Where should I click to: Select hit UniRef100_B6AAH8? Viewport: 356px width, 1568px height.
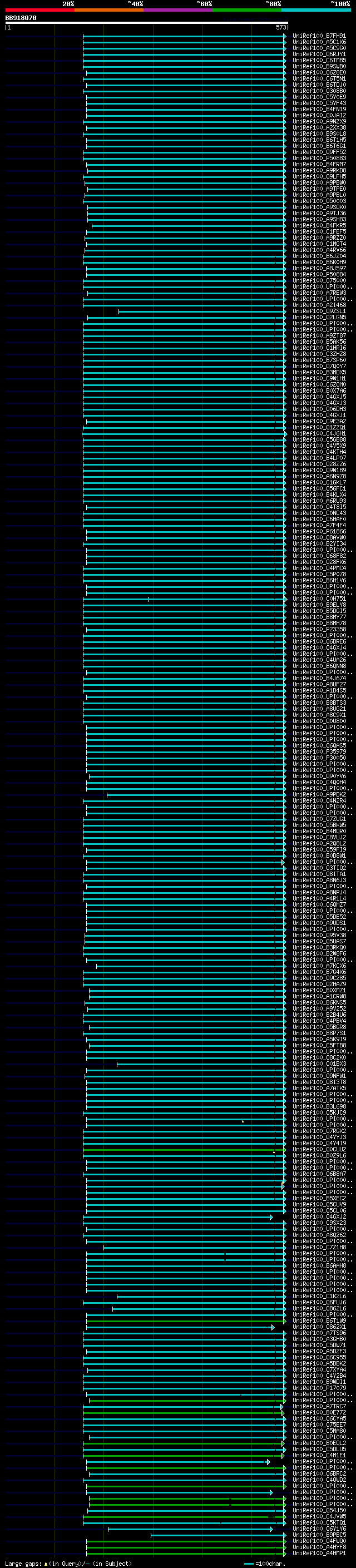point(319,1266)
